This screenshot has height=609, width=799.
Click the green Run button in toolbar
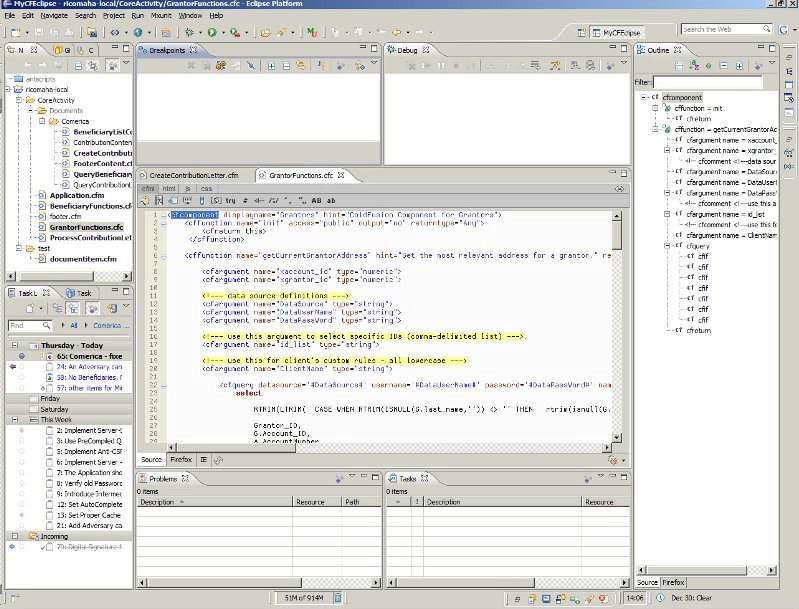click(212, 32)
